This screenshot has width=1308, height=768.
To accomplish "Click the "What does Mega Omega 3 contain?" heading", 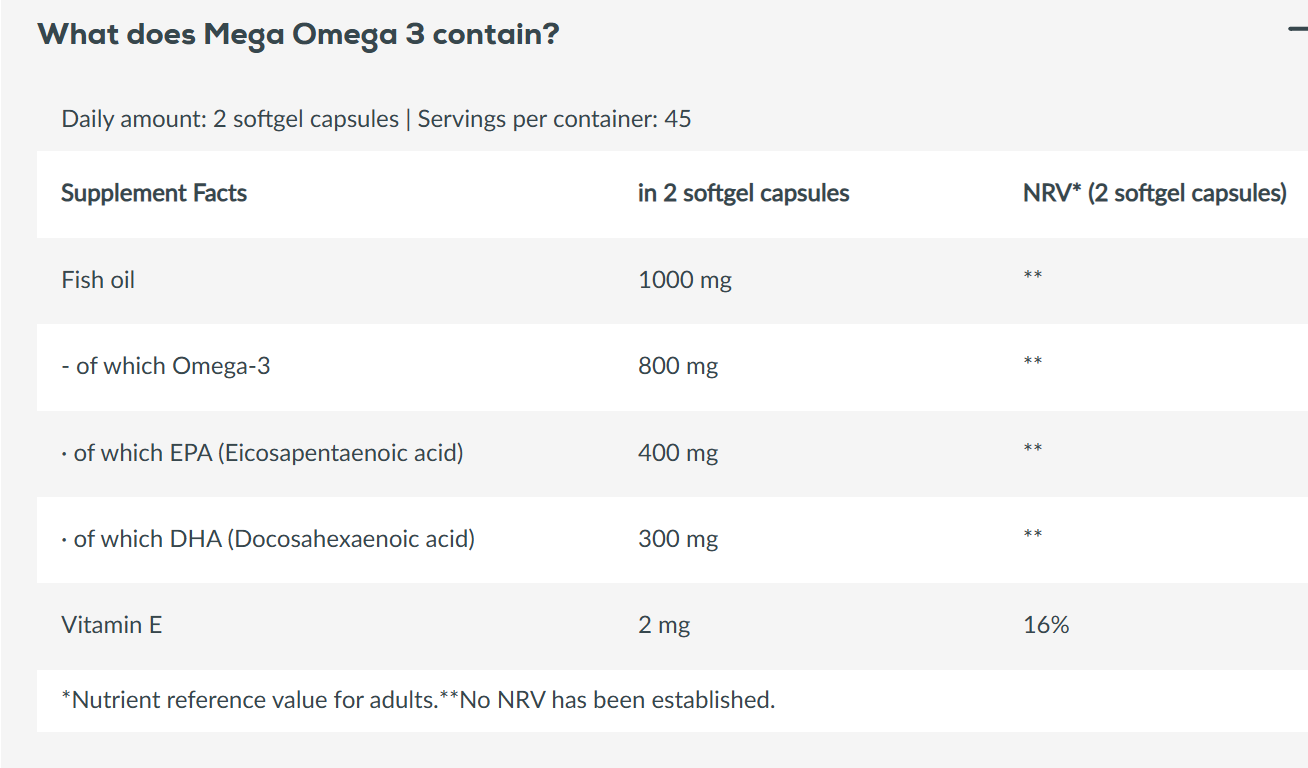I will tap(298, 35).
